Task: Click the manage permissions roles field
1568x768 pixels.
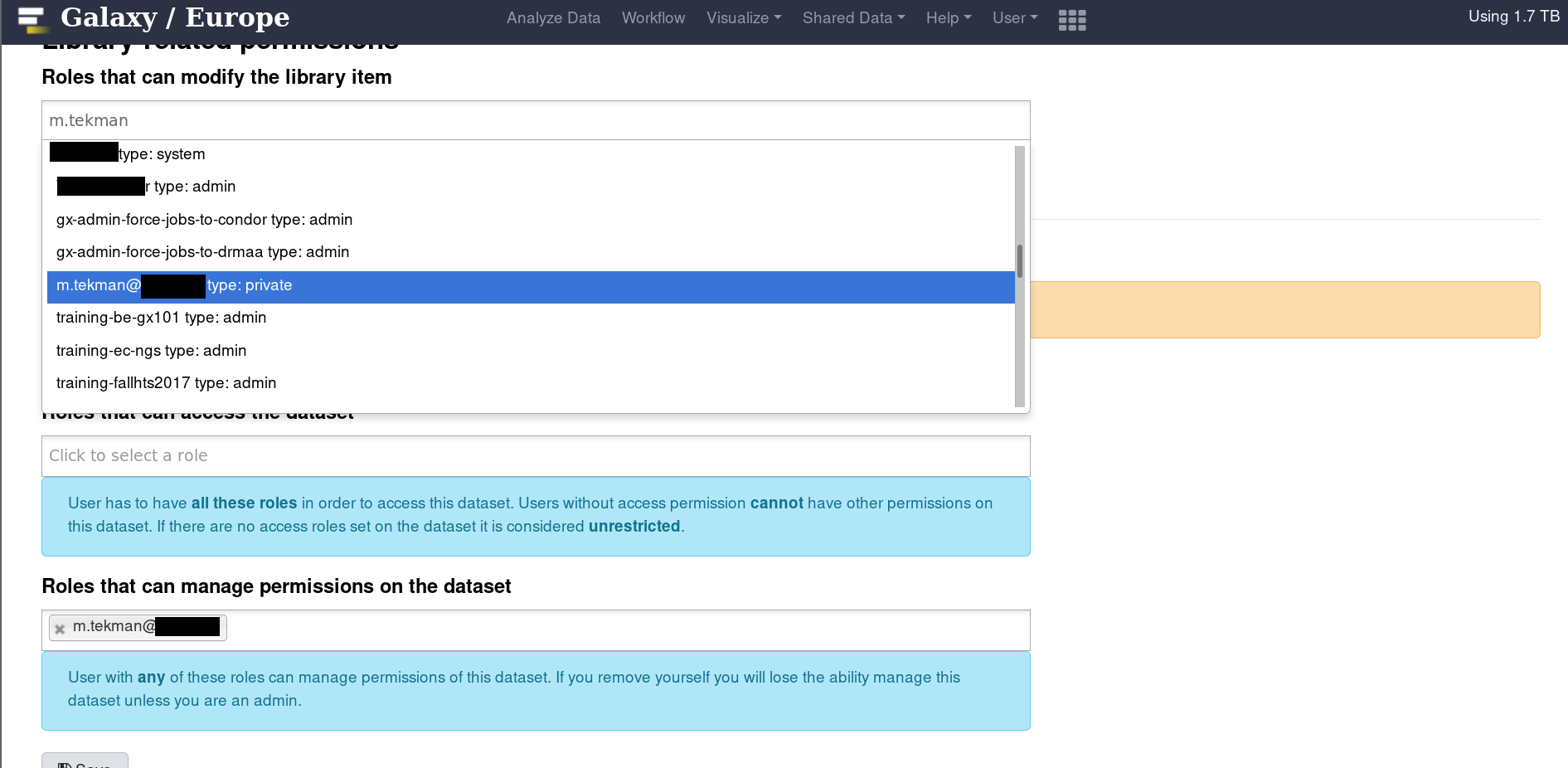Action: (536, 630)
